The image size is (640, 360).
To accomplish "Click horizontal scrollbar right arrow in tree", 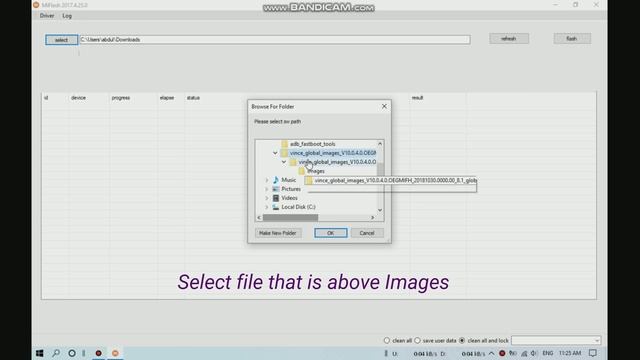I will (x=372, y=218).
